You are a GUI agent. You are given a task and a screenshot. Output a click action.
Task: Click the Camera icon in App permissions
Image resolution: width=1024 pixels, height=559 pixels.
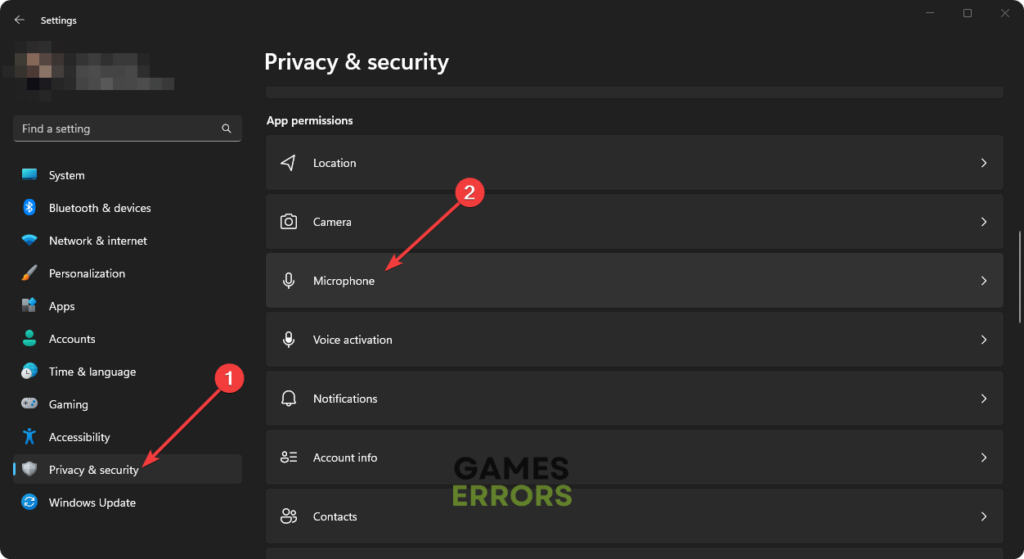pyautogui.click(x=289, y=222)
